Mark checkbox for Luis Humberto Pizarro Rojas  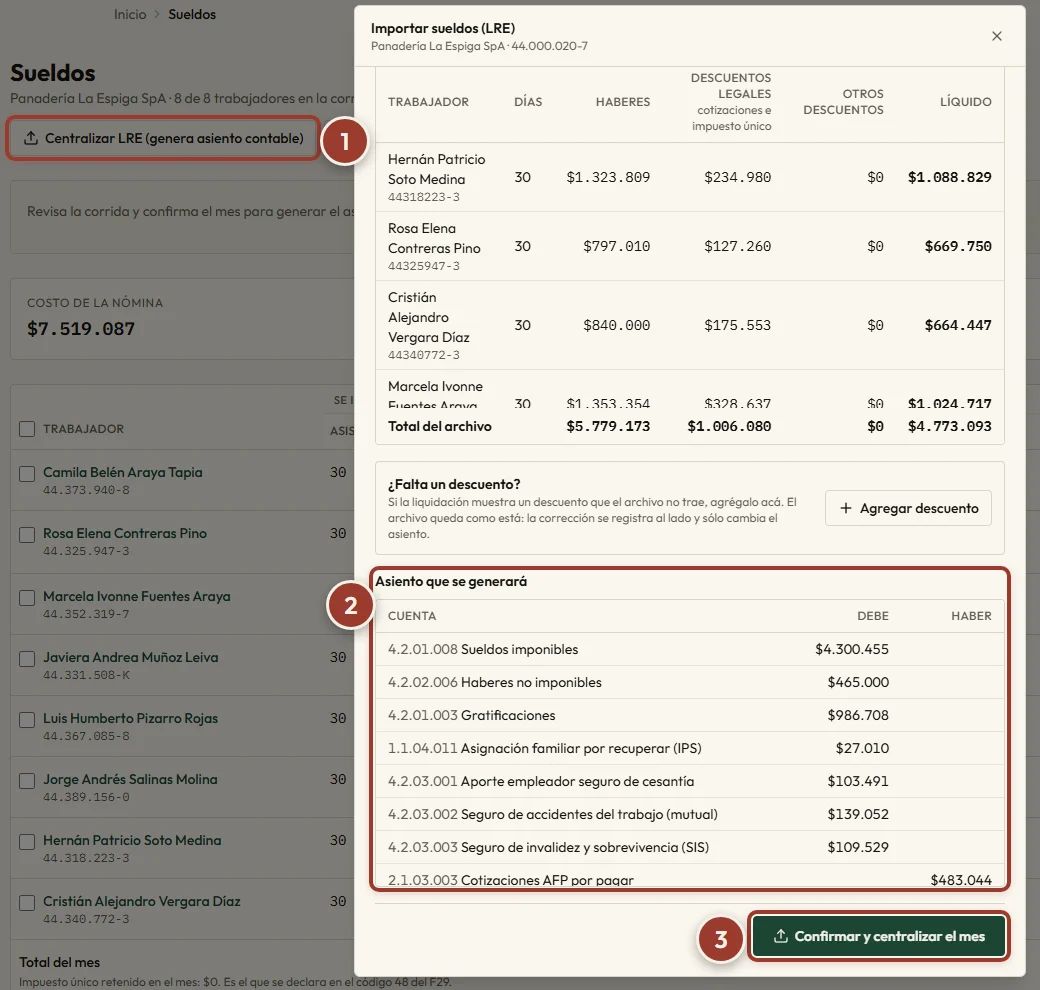pyautogui.click(x=27, y=719)
